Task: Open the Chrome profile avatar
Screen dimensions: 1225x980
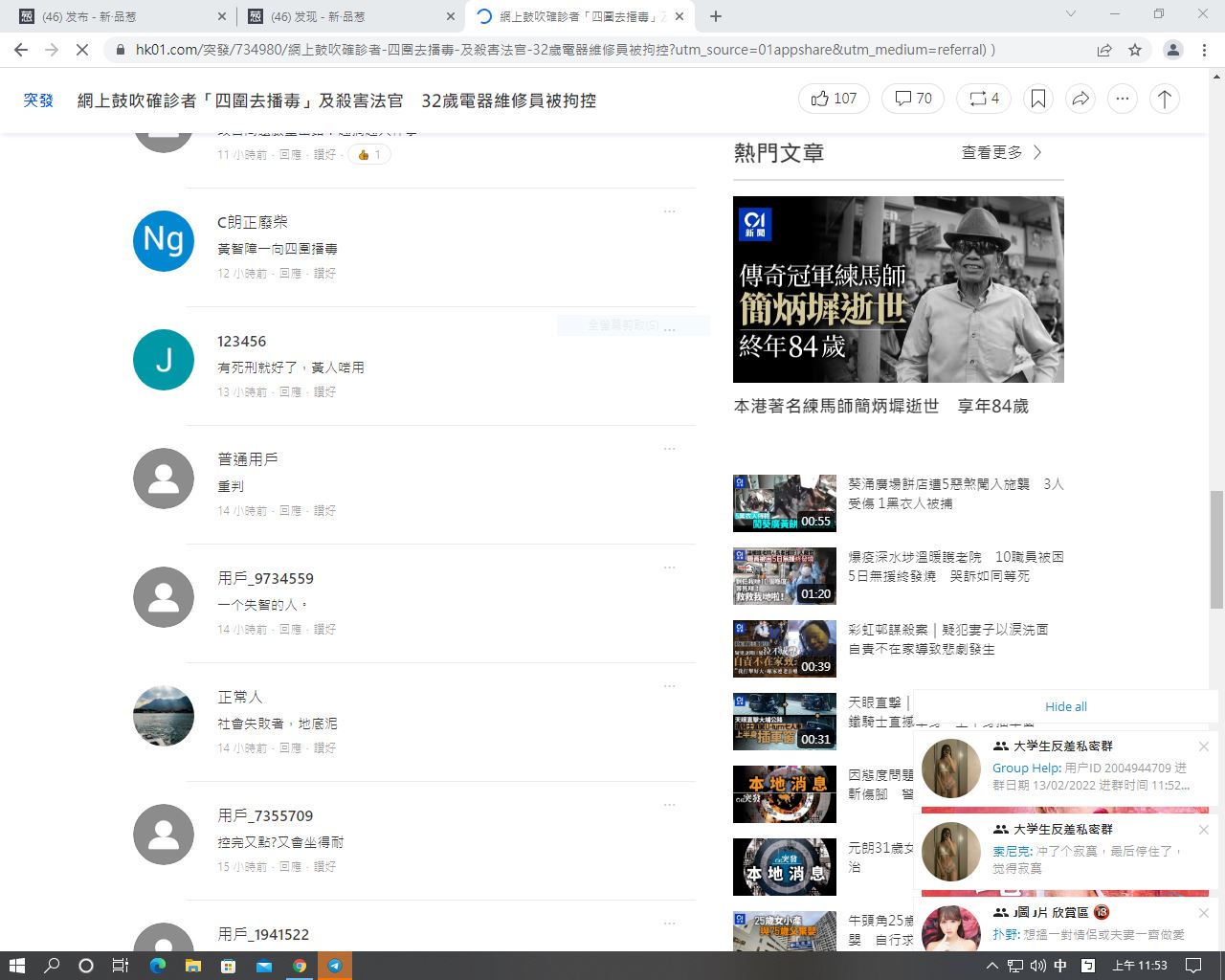Action: 1173,50
